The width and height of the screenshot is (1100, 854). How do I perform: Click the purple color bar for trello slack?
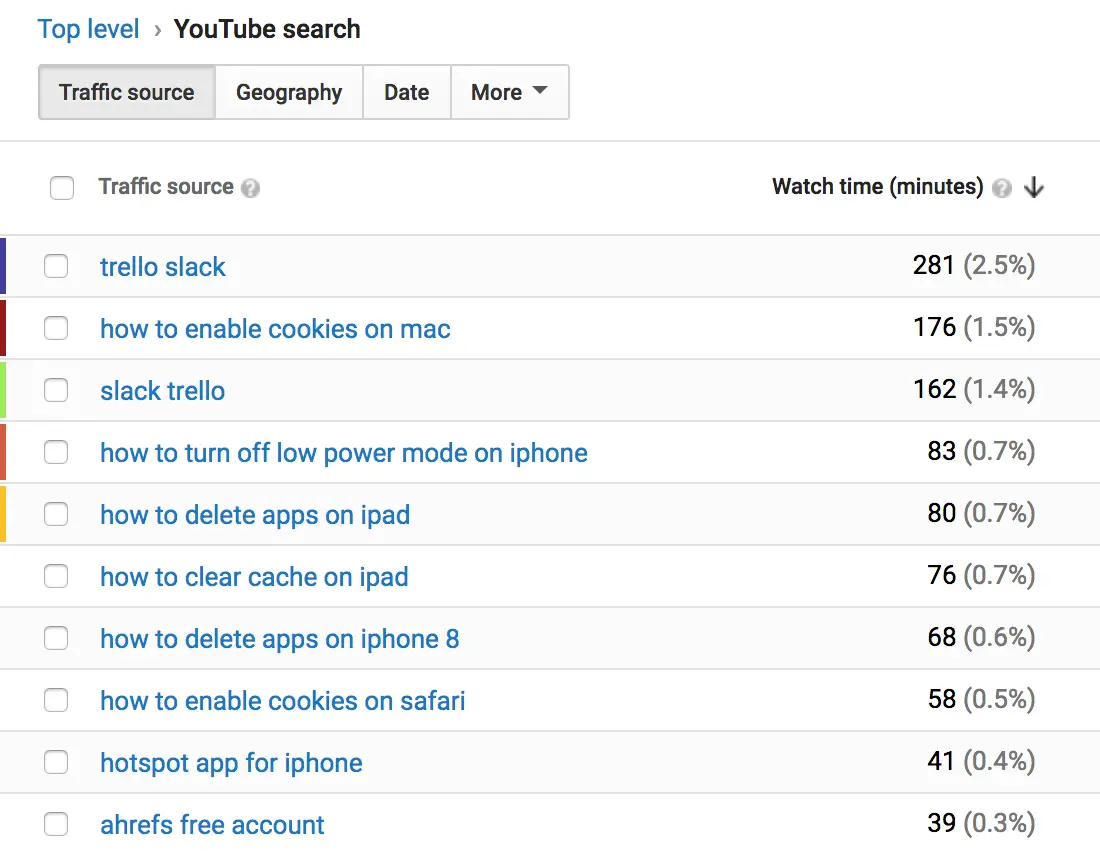(3, 266)
